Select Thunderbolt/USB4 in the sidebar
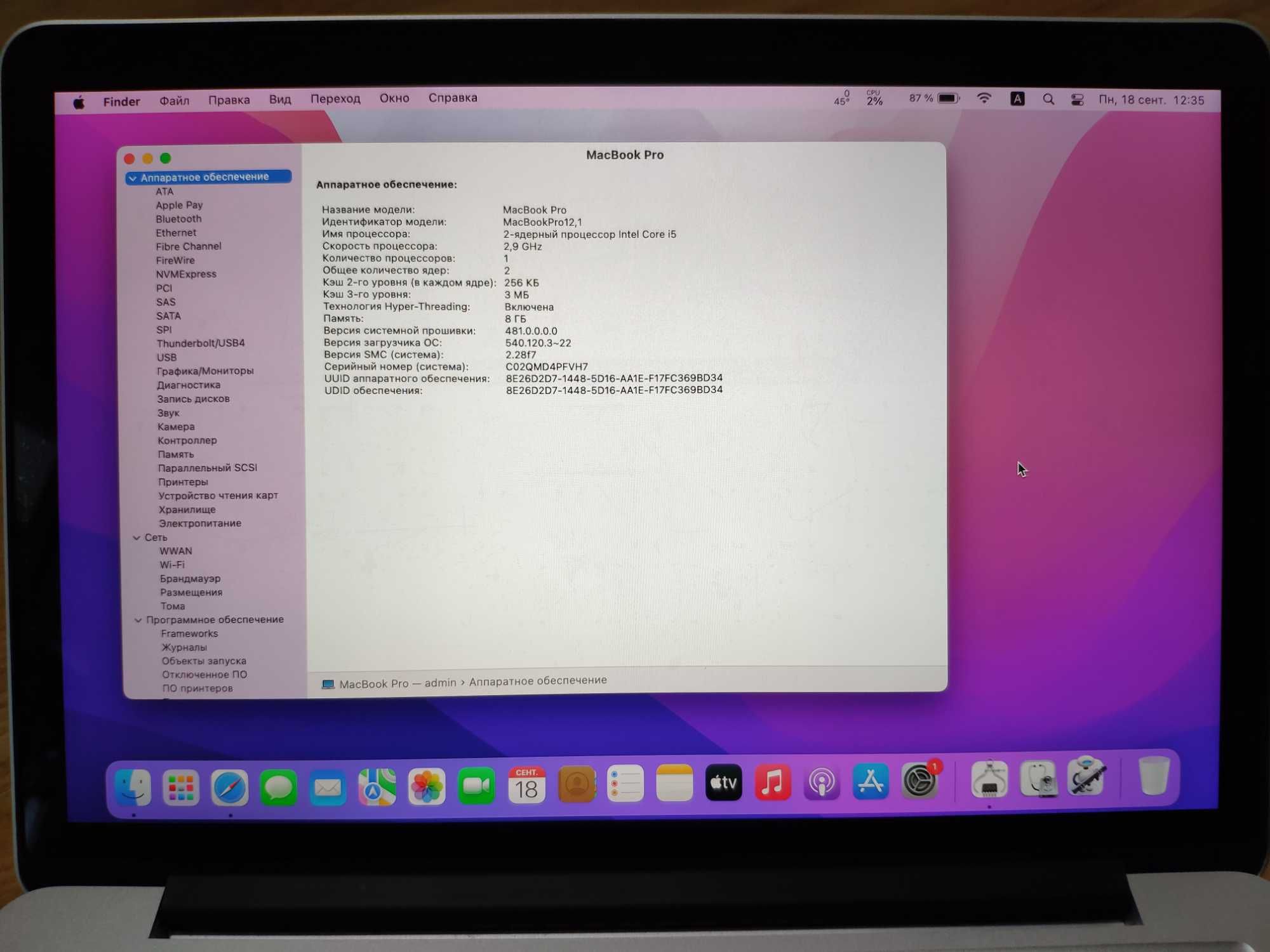The width and height of the screenshot is (1270, 952). click(x=201, y=343)
